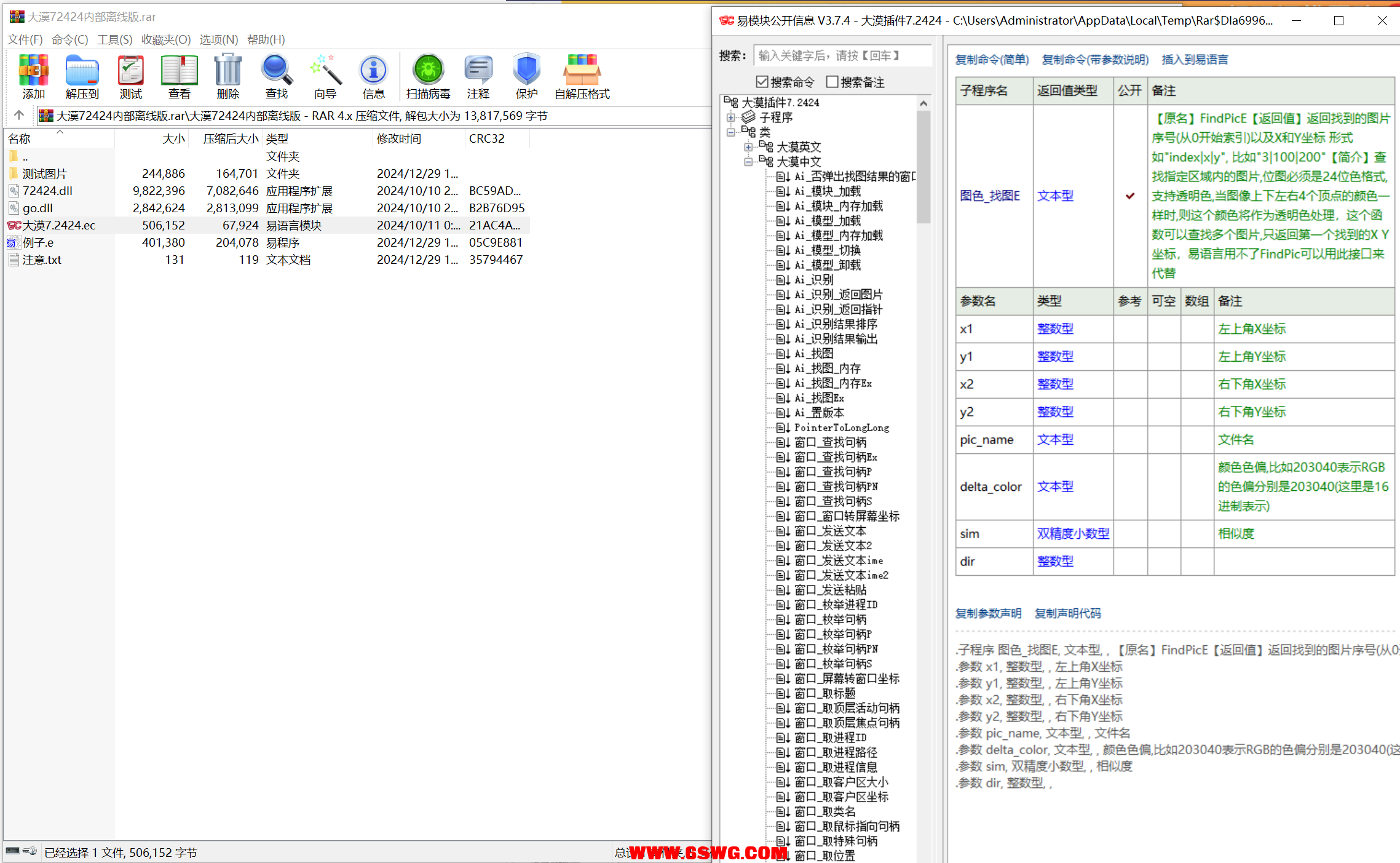Sort by the 修改时间 column header
The height and width of the screenshot is (863, 1400).
point(419,138)
